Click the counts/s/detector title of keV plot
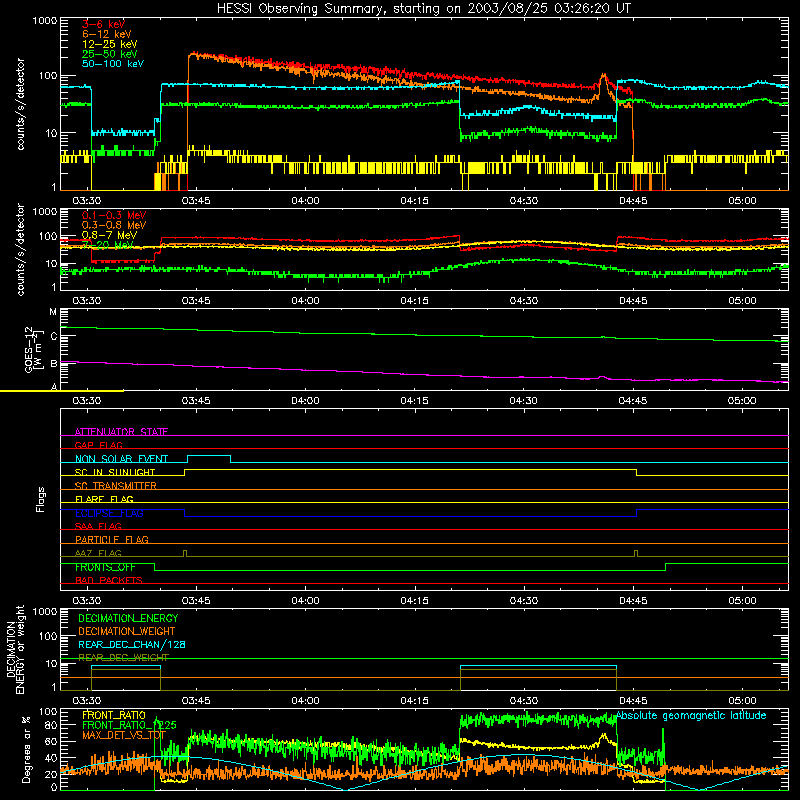 (x=20, y=104)
